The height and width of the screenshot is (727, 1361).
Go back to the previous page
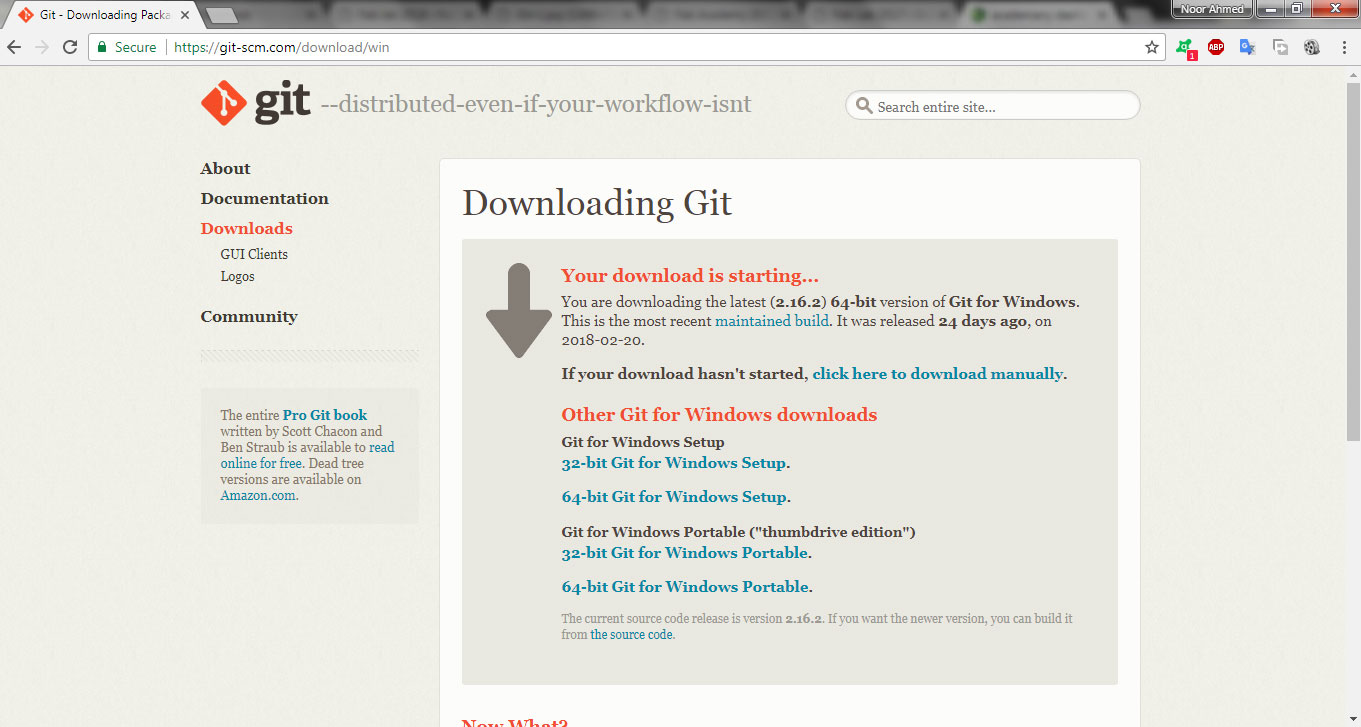pyautogui.click(x=14, y=47)
